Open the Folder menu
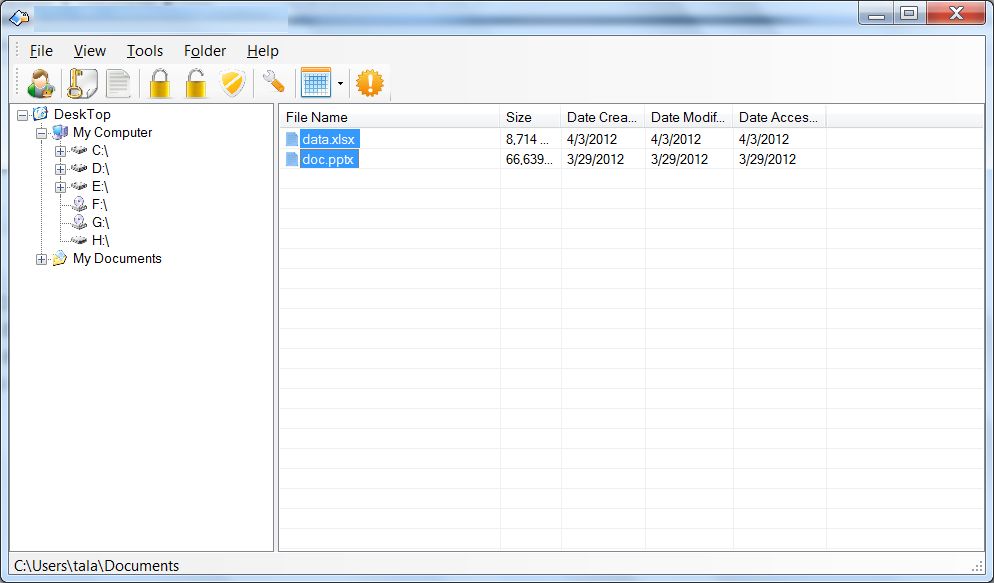The width and height of the screenshot is (994, 583). point(205,51)
